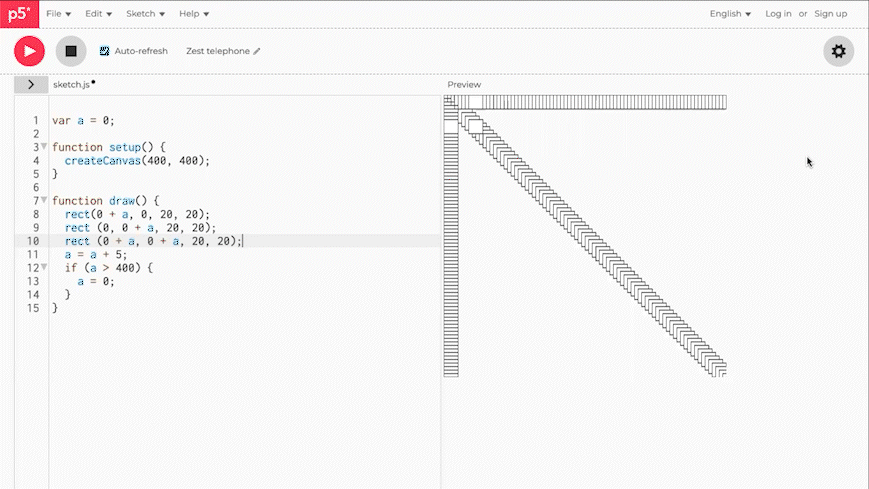The height and width of the screenshot is (489, 869).
Task: Click the p5* logo icon
Action: (x=19, y=14)
